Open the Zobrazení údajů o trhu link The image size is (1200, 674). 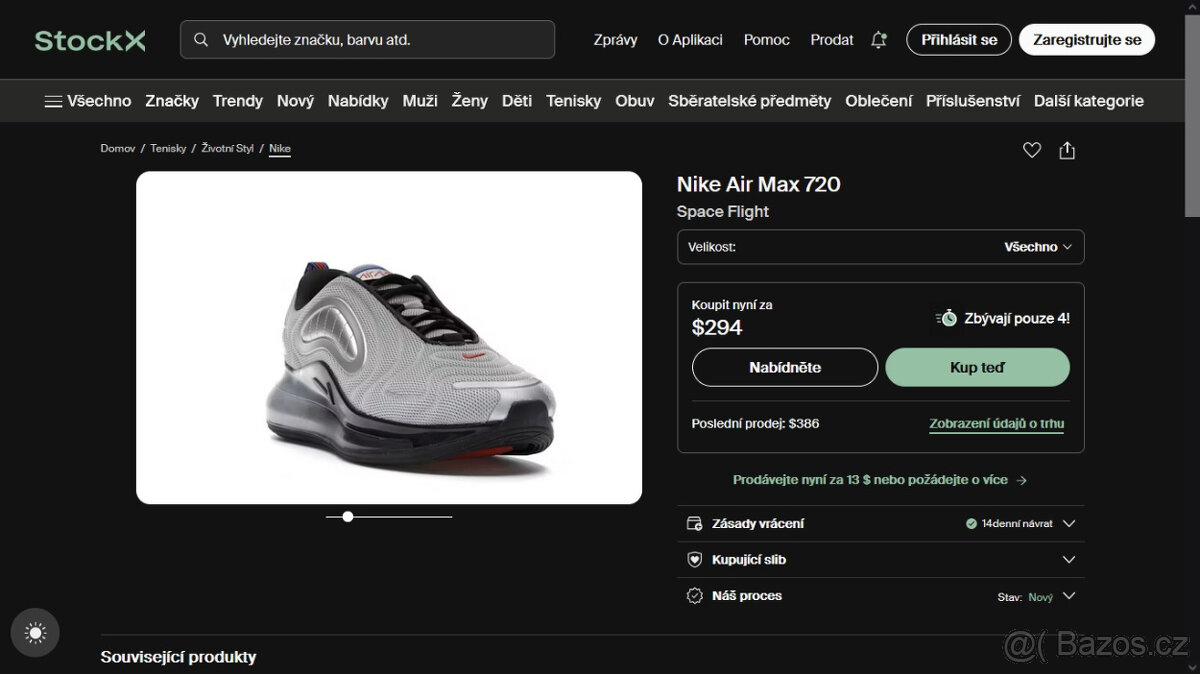[x=997, y=423]
